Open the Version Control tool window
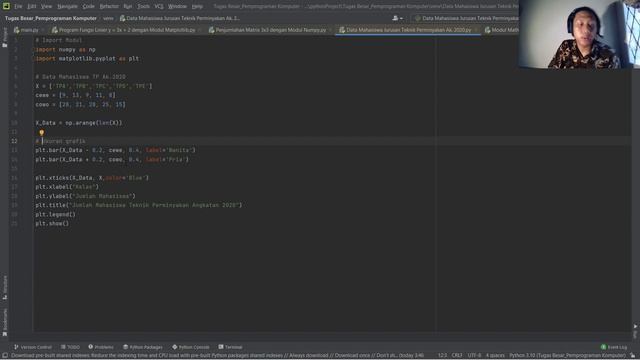 coord(33,347)
